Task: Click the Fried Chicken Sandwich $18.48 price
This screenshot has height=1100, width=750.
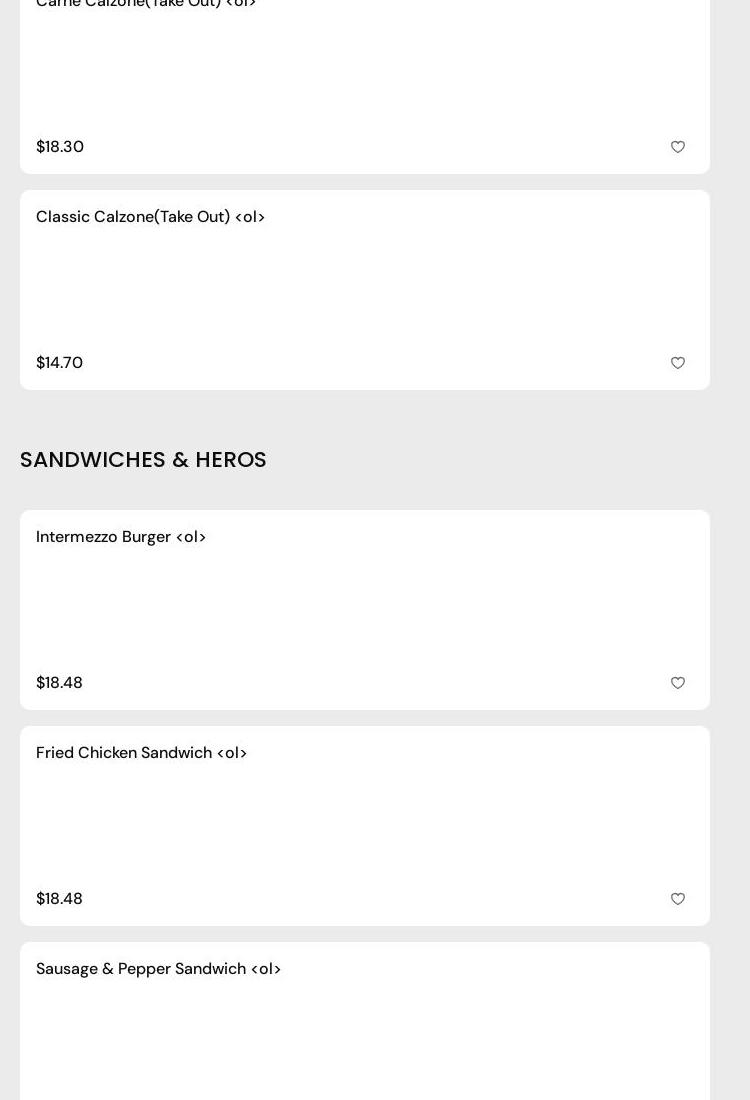Action: [x=60, y=899]
